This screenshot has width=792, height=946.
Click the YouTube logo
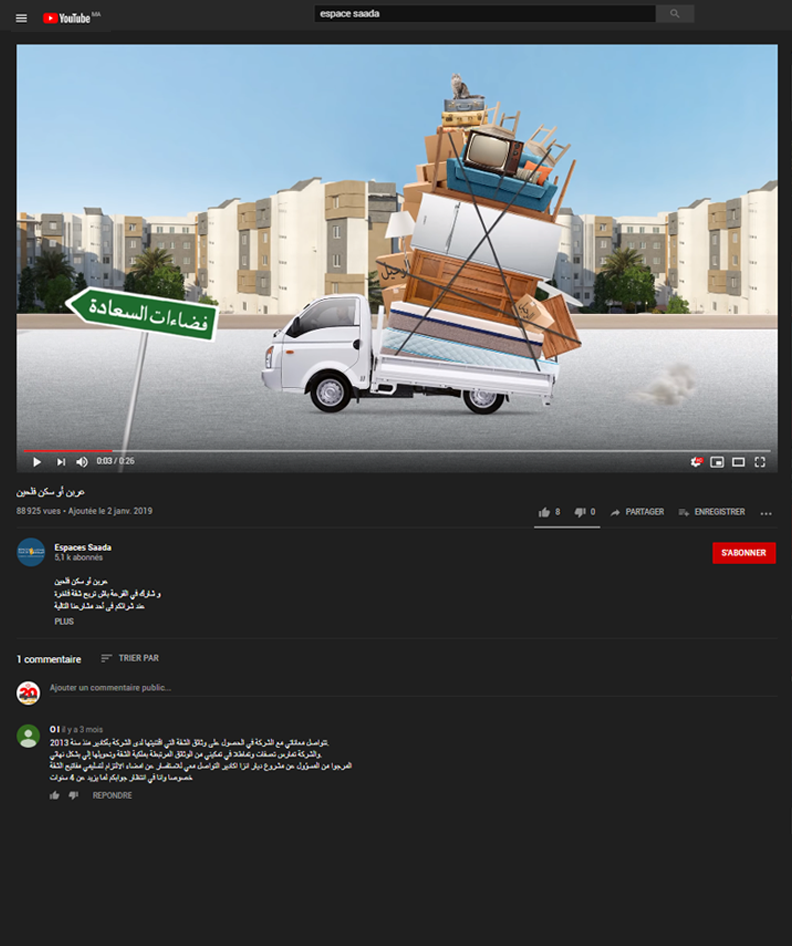click(x=70, y=18)
